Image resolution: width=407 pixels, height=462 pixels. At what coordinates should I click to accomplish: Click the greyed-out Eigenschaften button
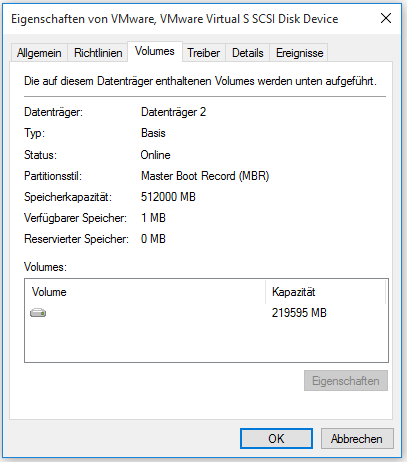pyautogui.click(x=346, y=380)
